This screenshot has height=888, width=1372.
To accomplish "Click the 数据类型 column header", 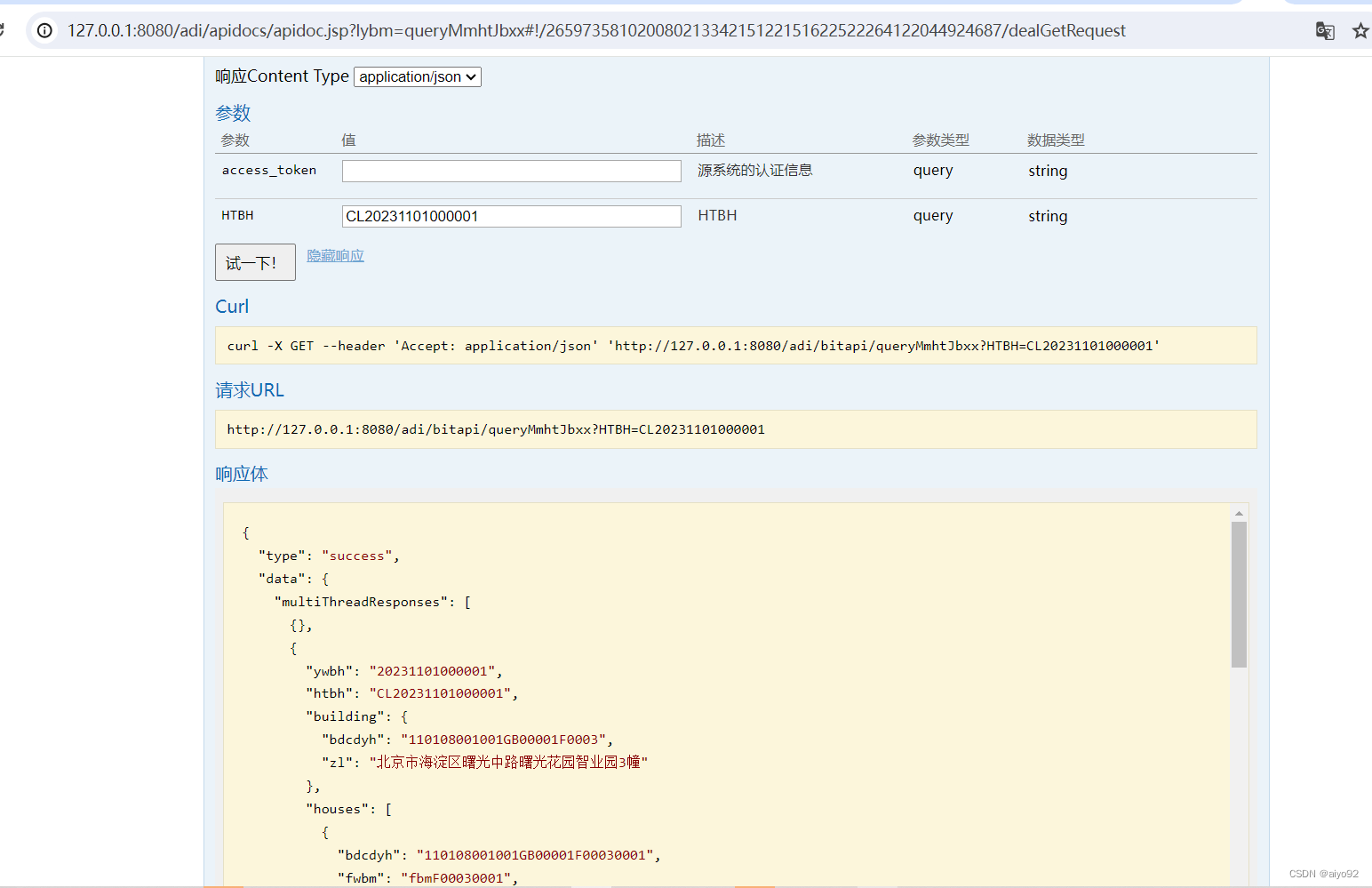I will click(1056, 140).
